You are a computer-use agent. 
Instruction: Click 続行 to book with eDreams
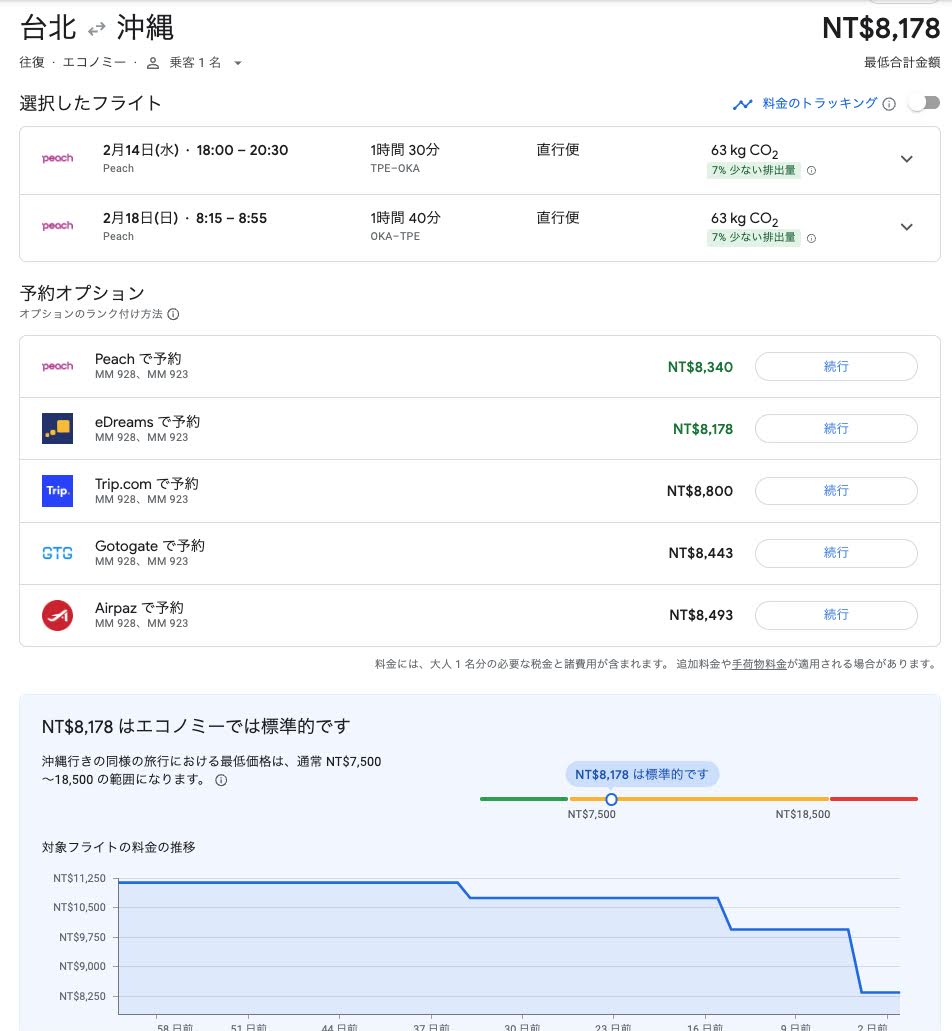(835, 428)
